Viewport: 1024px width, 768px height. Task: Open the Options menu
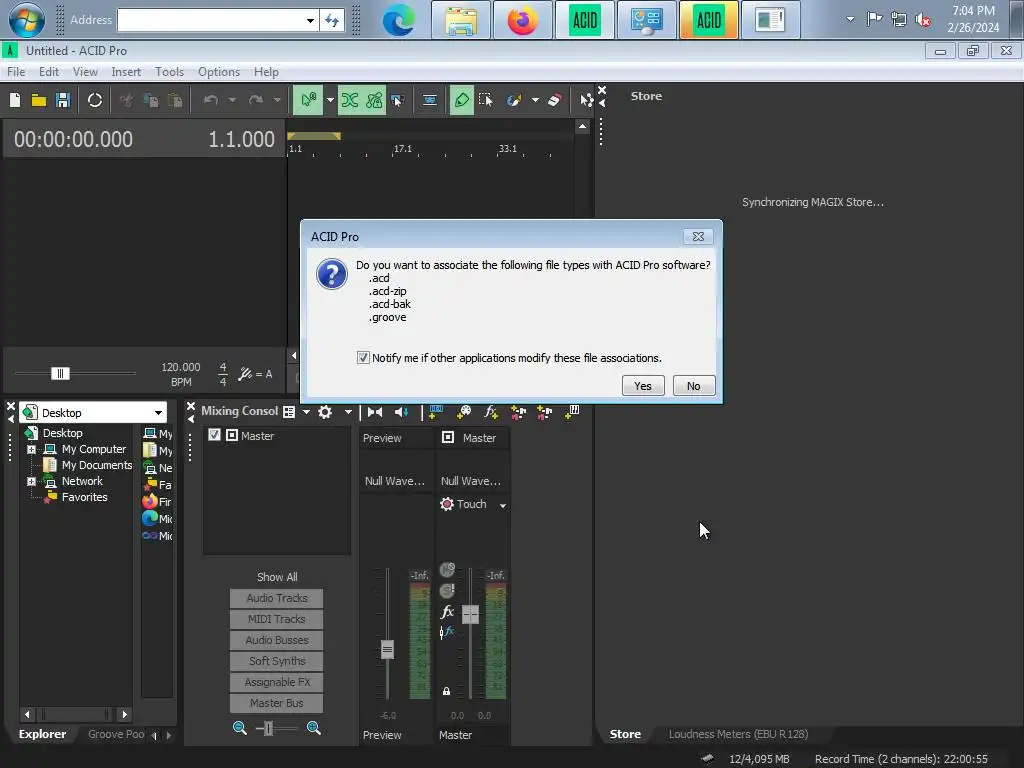click(219, 72)
